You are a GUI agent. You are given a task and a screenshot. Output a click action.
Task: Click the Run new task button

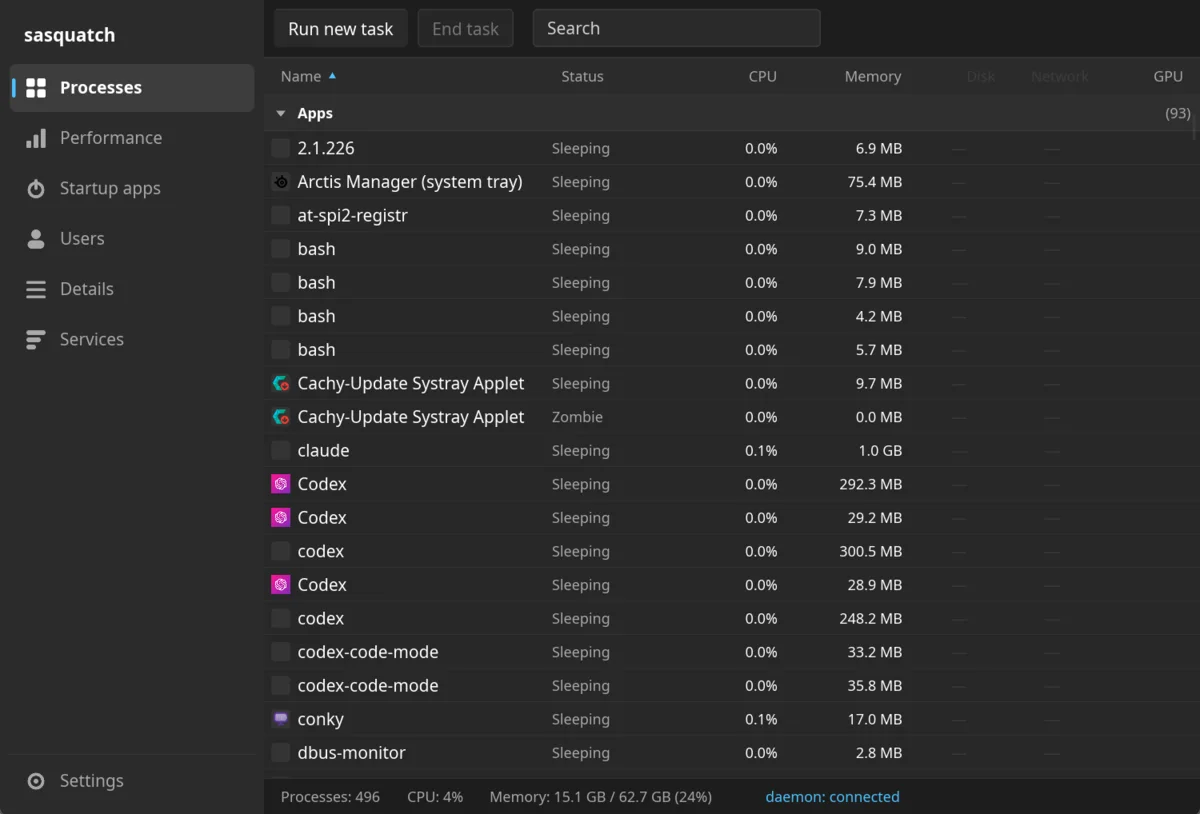point(340,29)
